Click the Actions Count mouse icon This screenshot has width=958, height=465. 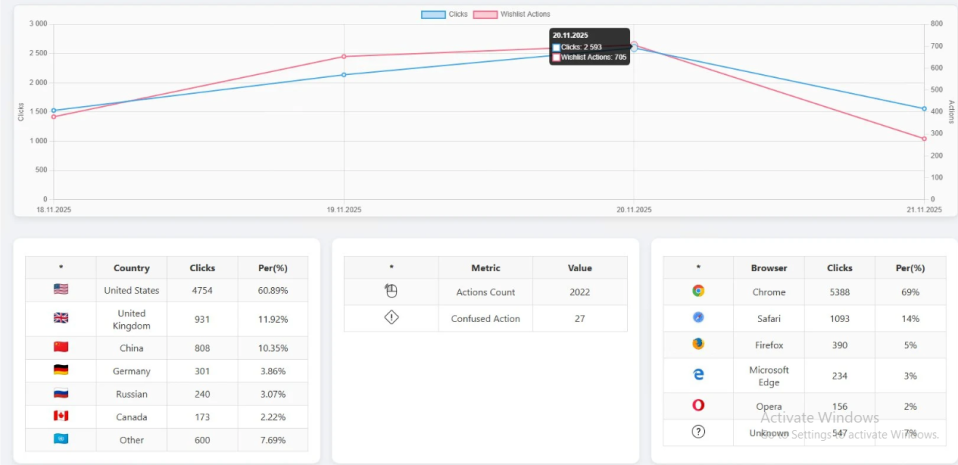pos(391,291)
